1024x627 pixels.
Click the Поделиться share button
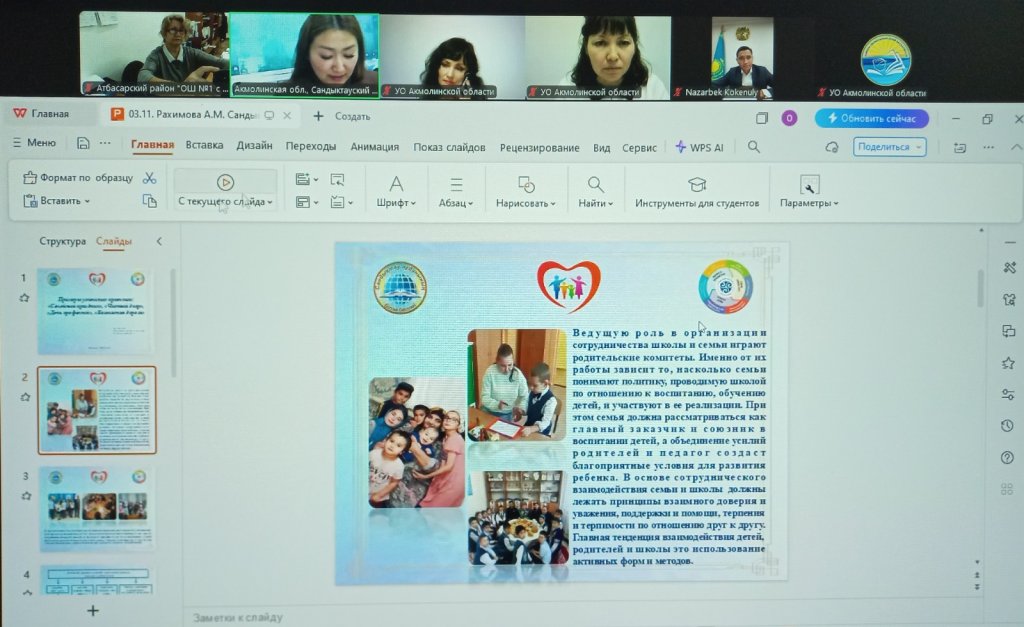point(889,146)
